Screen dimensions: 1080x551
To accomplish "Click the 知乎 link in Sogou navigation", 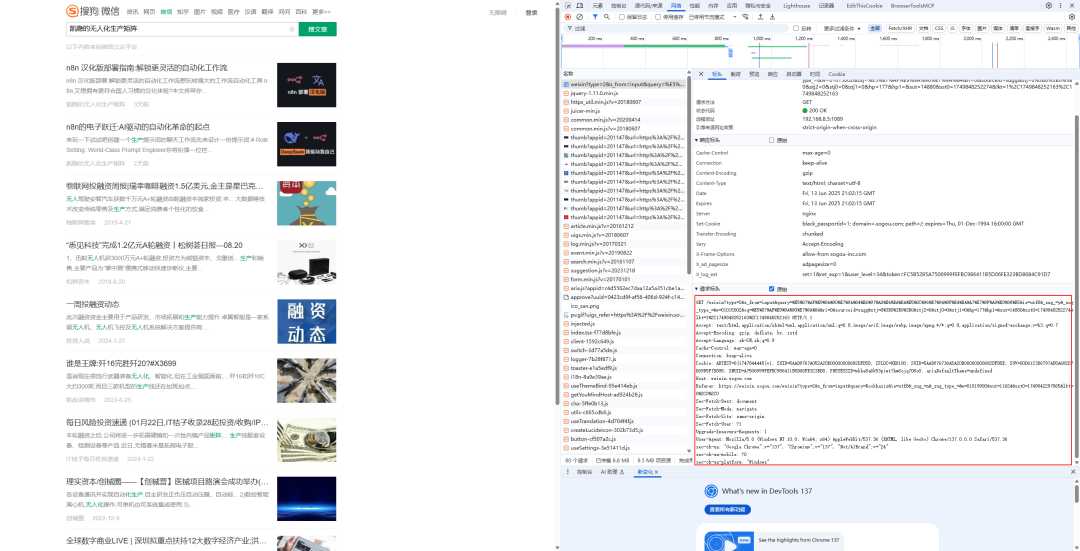I will click(183, 12).
